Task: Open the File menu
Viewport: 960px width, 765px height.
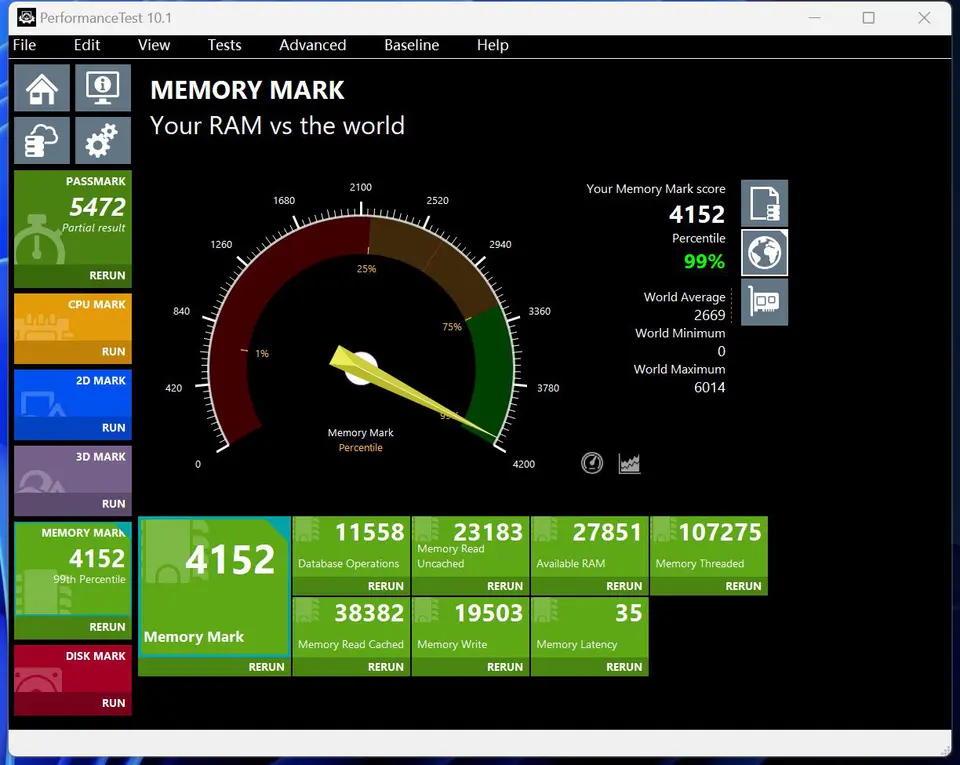Action: [x=24, y=45]
